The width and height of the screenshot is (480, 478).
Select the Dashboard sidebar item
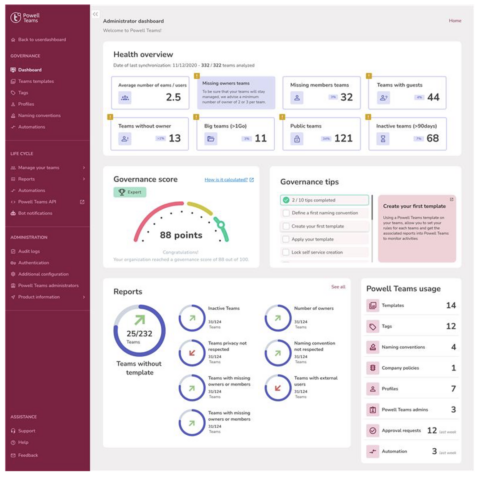pyautogui.click(x=26, y=70)
